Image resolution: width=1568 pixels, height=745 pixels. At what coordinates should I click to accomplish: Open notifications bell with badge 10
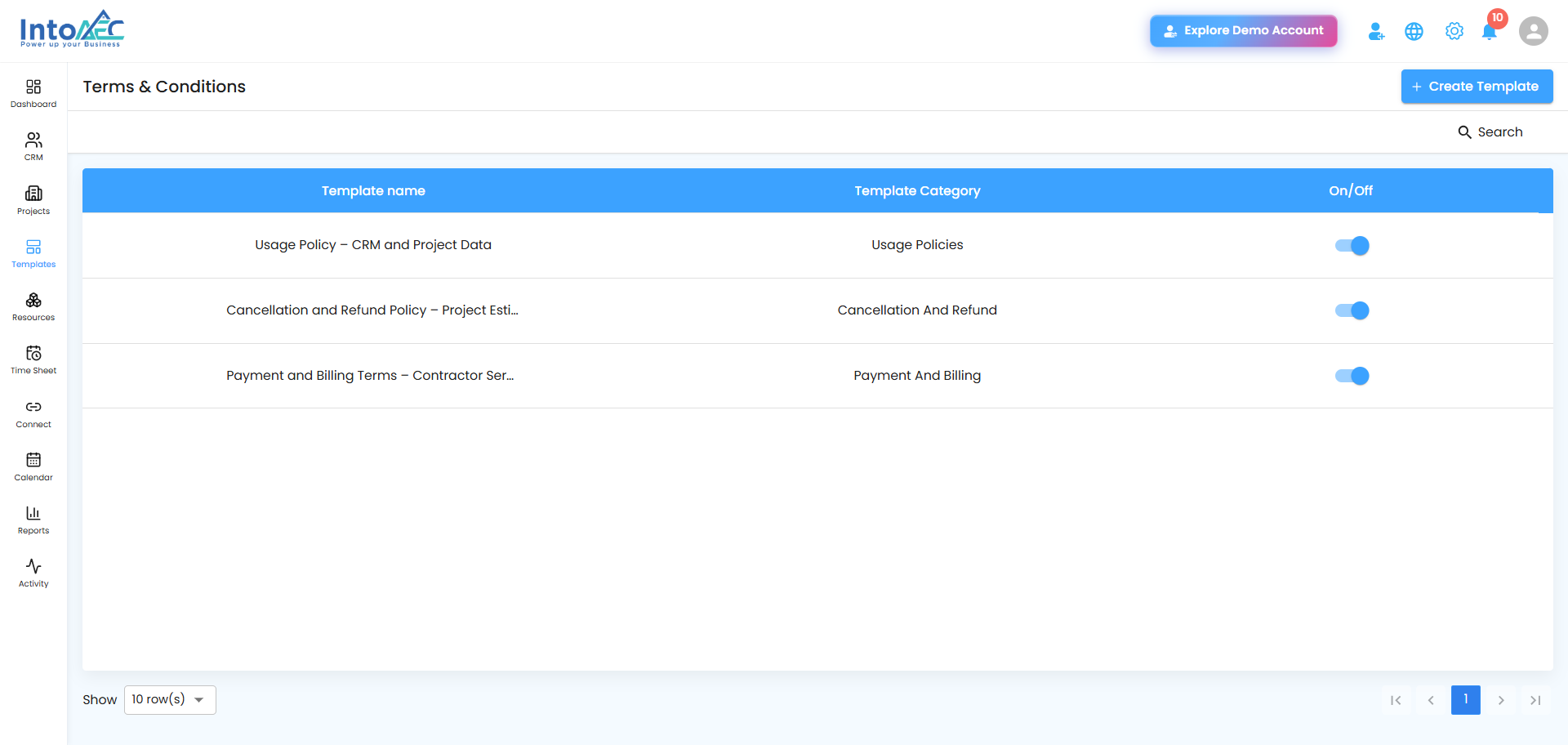(x=1490, y=31)
